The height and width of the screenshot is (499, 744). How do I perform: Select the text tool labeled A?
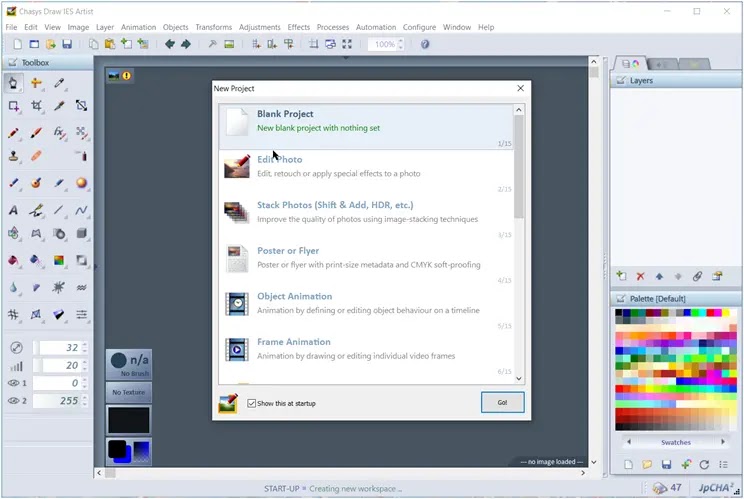pyautogui.click(x=13, y=210)
